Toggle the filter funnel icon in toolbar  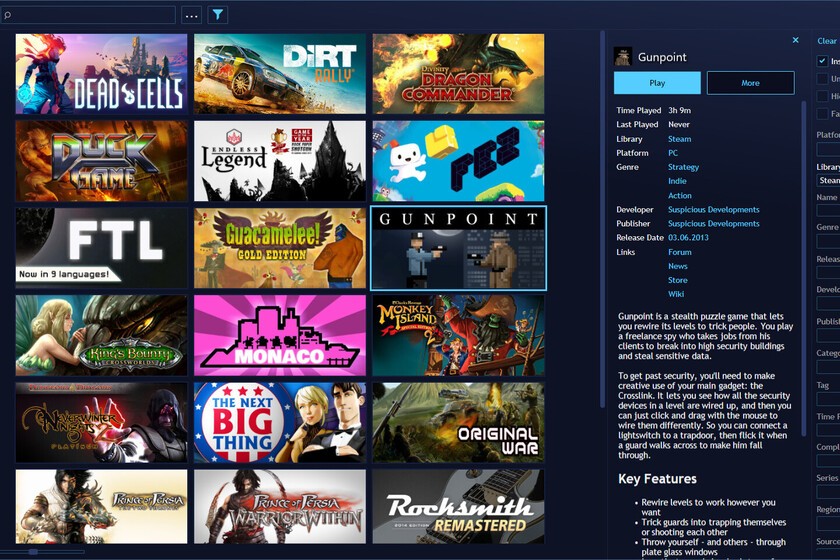click(218, 15)
